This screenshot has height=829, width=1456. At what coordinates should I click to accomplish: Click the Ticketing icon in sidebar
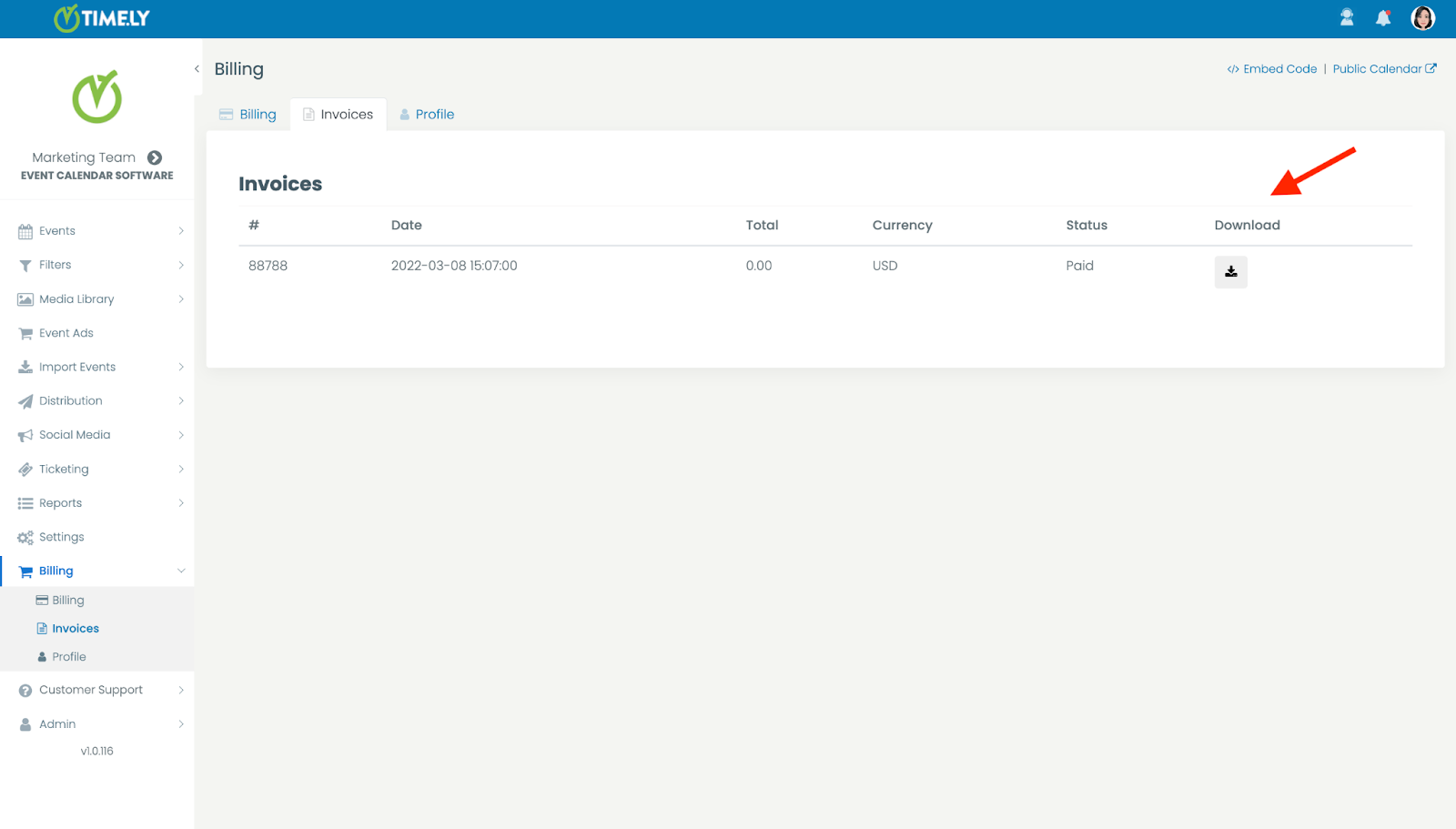(25, 469)
